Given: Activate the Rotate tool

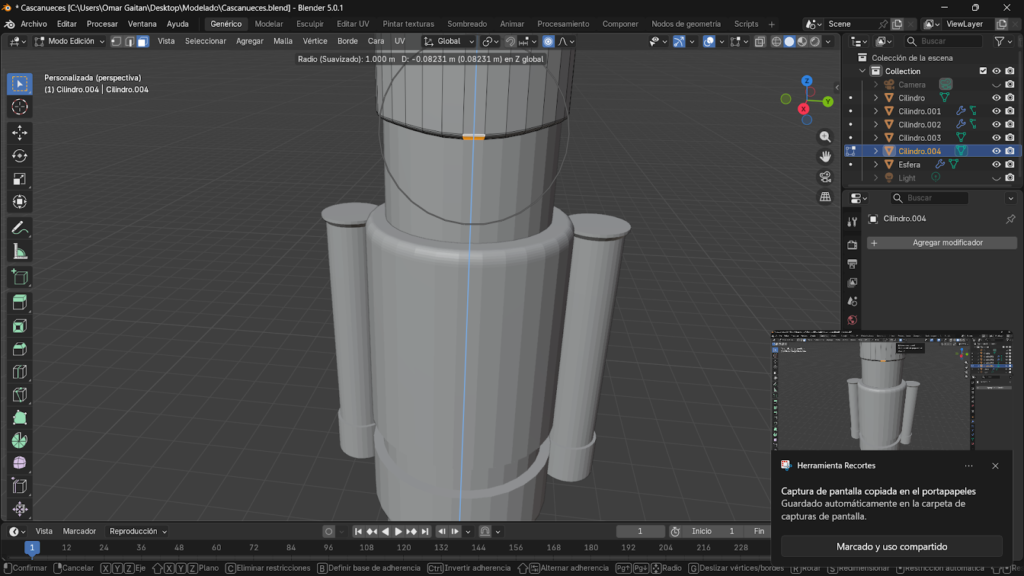Looking at the screenshot, I should point(19,155).
